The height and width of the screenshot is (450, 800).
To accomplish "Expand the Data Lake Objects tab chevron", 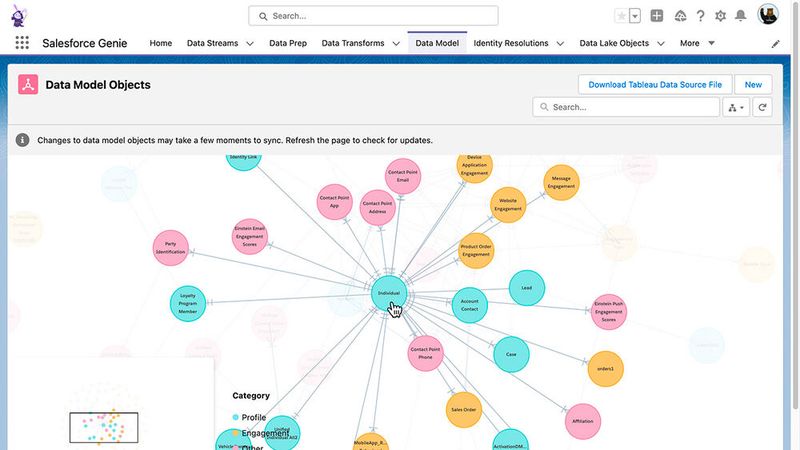I will click(661, 44).
